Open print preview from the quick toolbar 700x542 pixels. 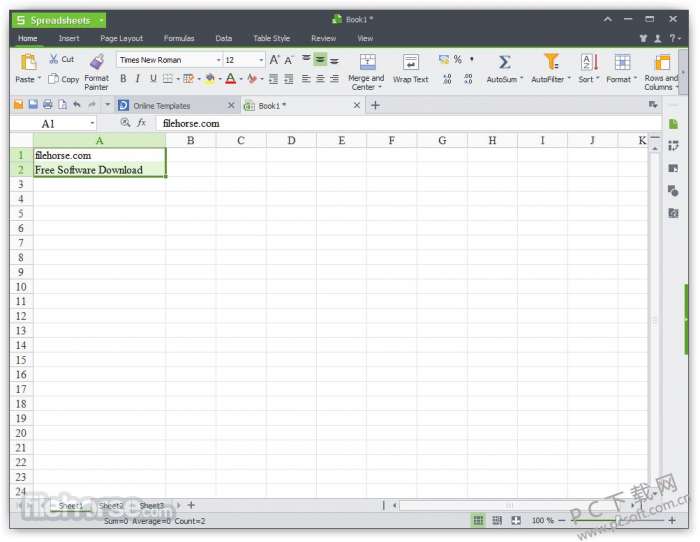pyautogui.click(x=62, y=105)
